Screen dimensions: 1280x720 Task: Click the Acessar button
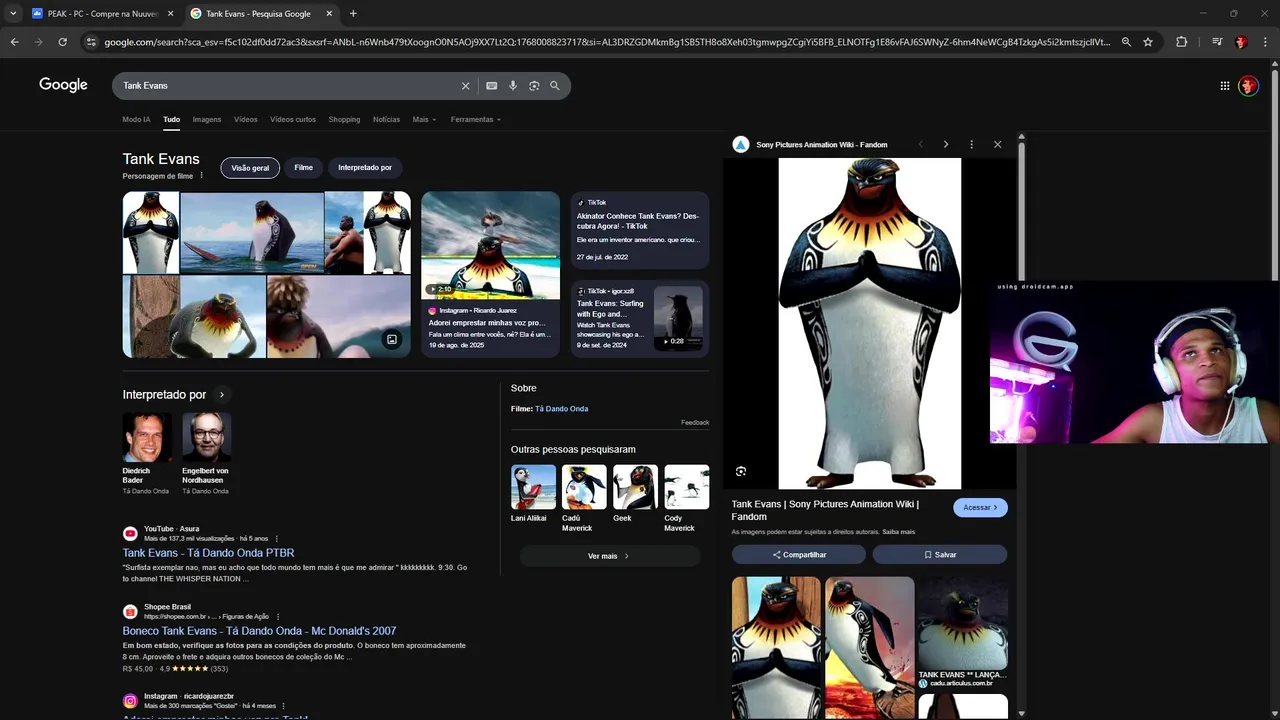(x=980, y=507)
